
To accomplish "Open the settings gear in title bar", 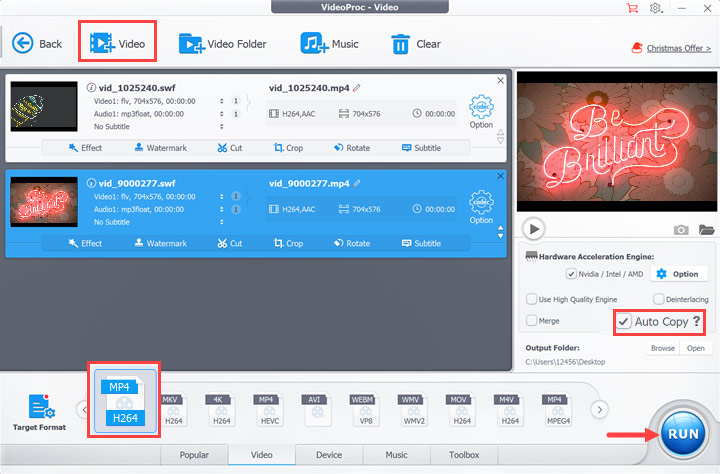I will (x=656, y=8).
